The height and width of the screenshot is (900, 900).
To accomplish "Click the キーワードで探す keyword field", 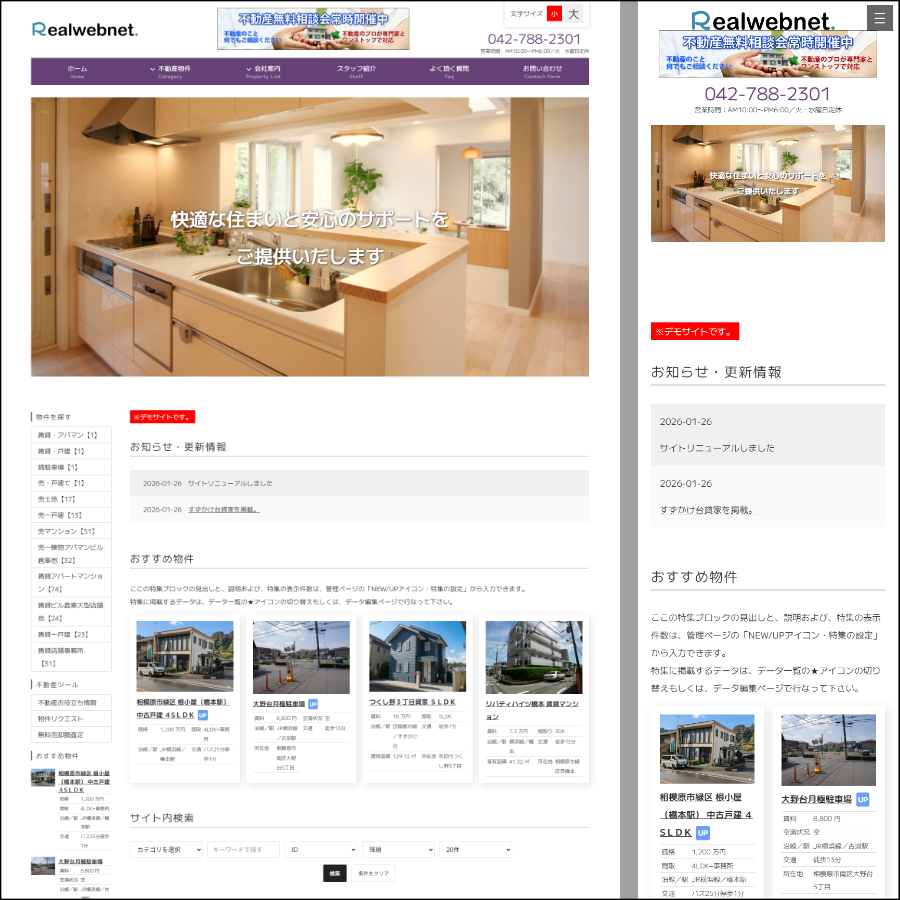I will click(243, 849).
